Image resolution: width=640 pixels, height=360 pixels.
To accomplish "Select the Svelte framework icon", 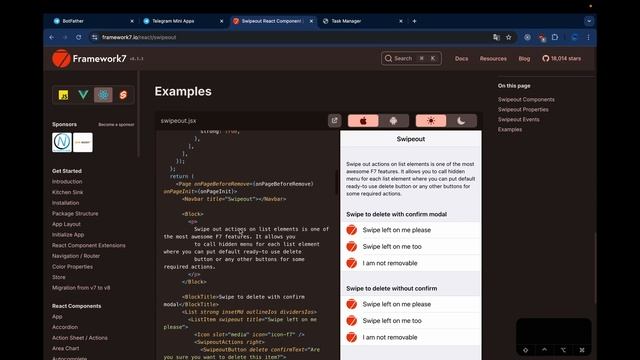I will [x=123, y=95].
